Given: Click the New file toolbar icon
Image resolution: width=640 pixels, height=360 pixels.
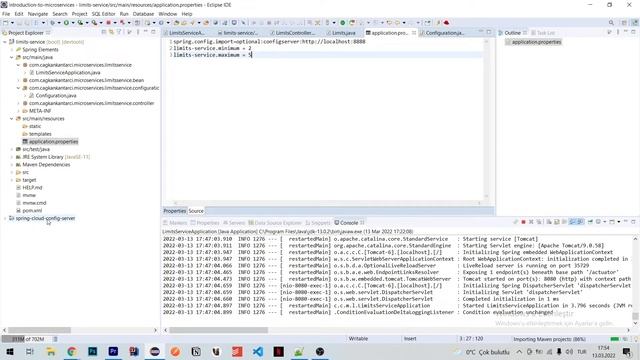Looking at the screenshot, I should 6,23.
